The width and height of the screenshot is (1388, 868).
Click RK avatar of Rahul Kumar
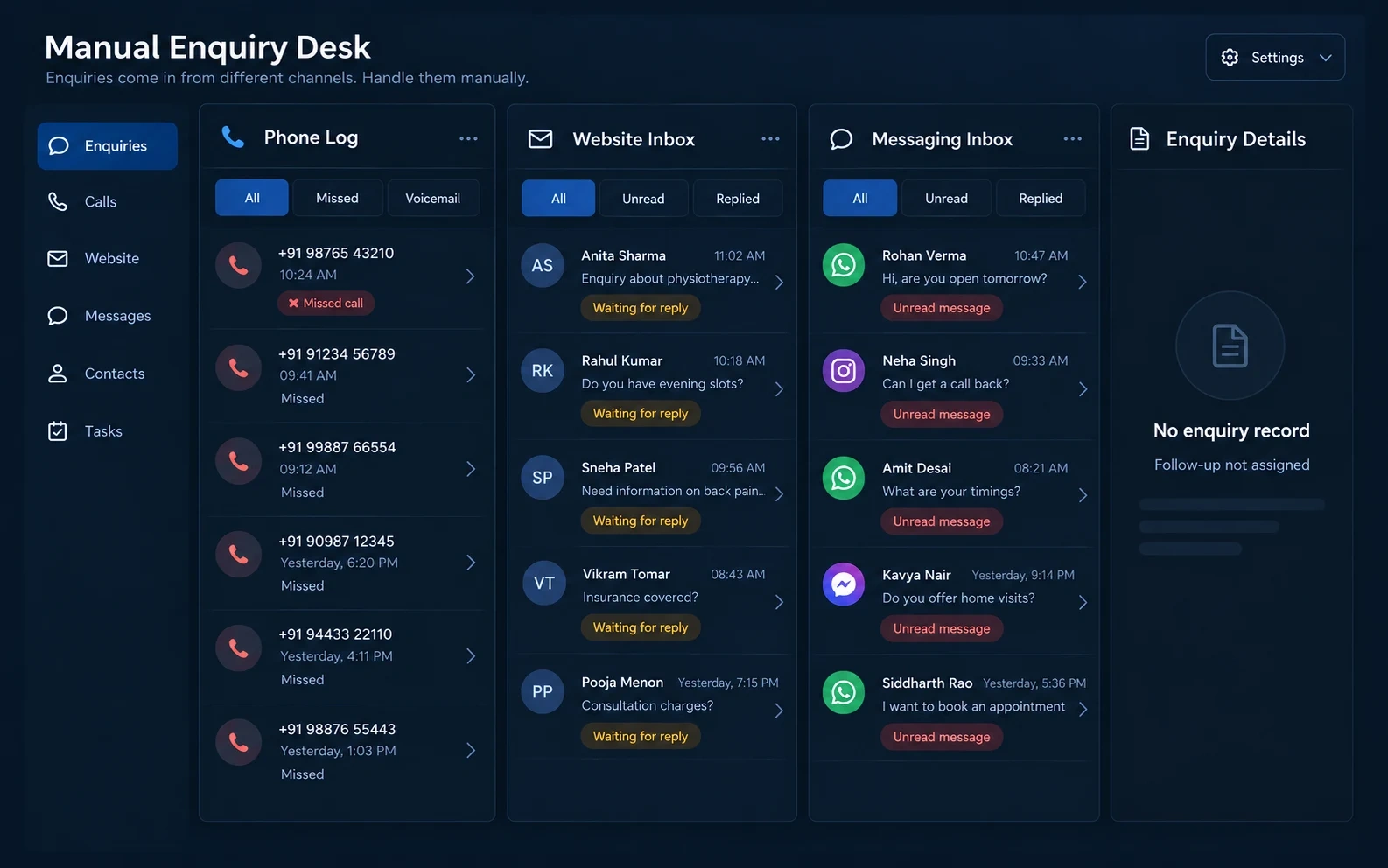(543, 371)
